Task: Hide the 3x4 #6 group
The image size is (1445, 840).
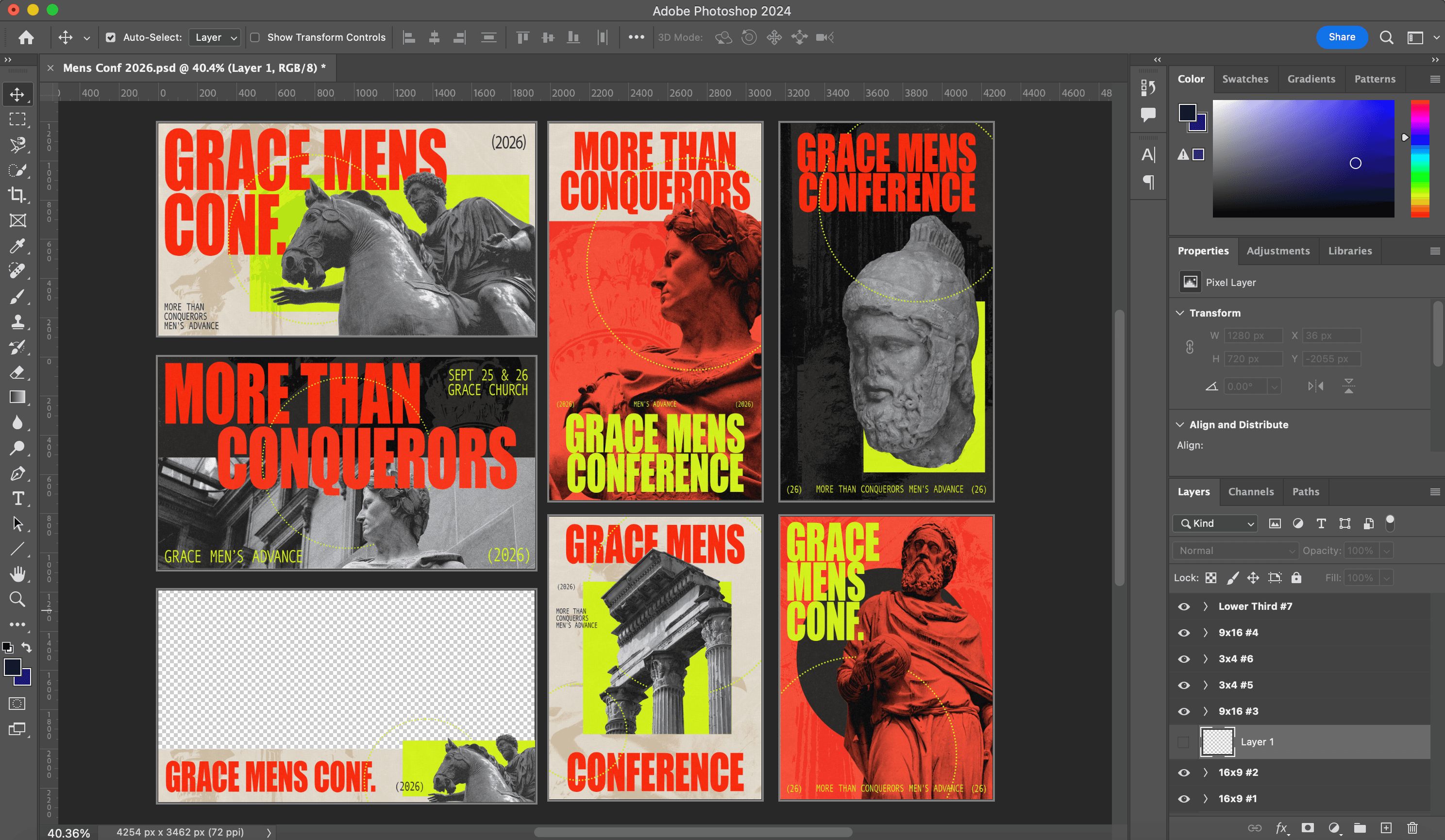Action: pos(1183,659)
